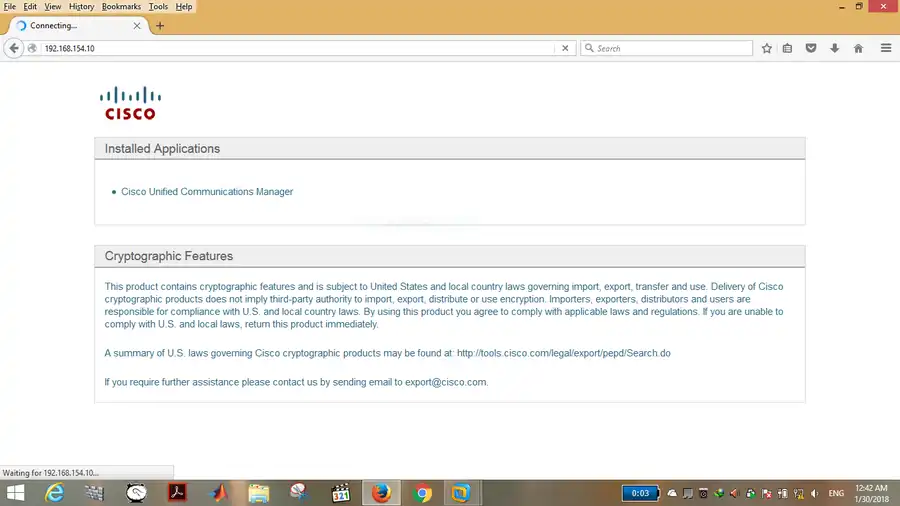Image resolution: width=900 pixels, height=506 pixels.
Task: Open Cisco Unified Communications Manager link
Action: 207,192
